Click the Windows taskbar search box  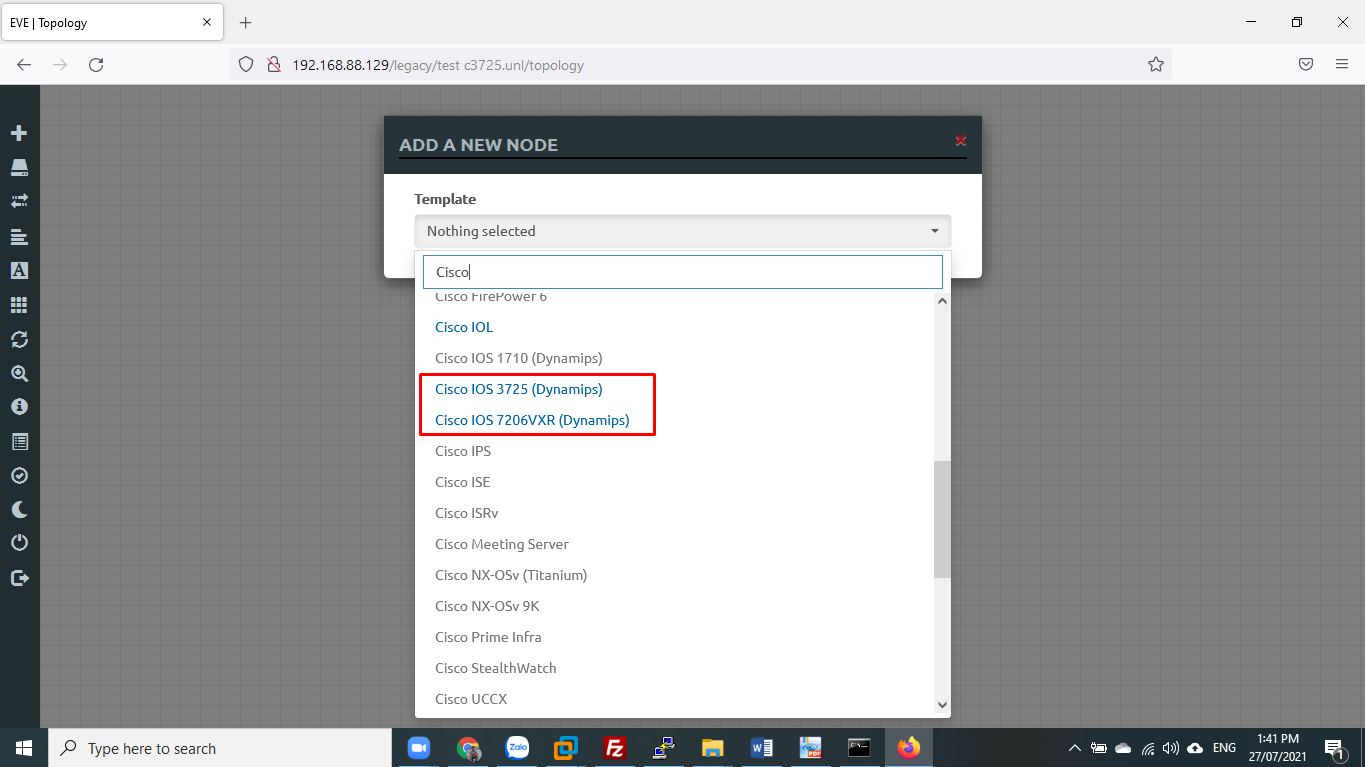click(220, 748)
